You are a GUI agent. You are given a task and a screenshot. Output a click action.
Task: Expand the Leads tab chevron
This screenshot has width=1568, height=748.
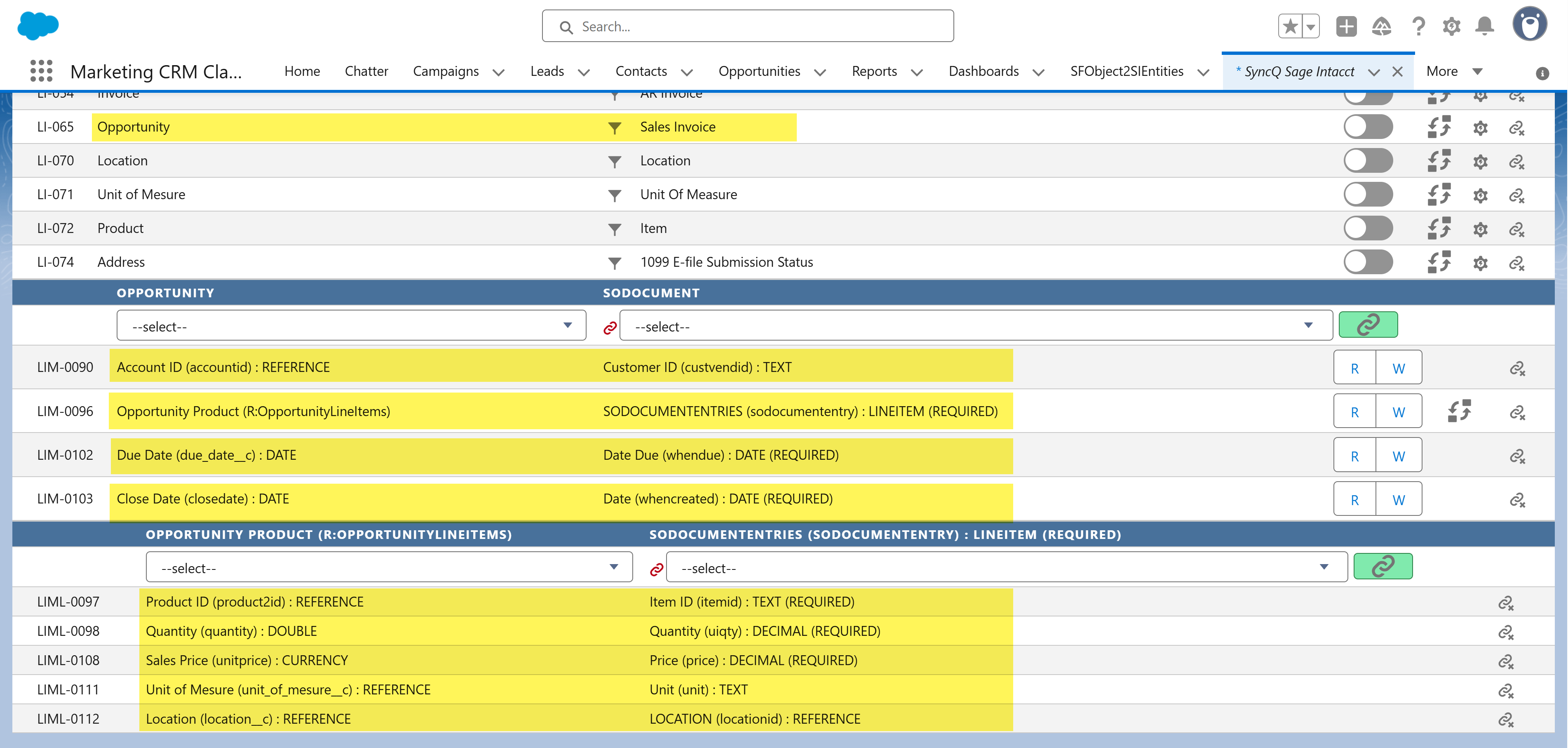583,73
